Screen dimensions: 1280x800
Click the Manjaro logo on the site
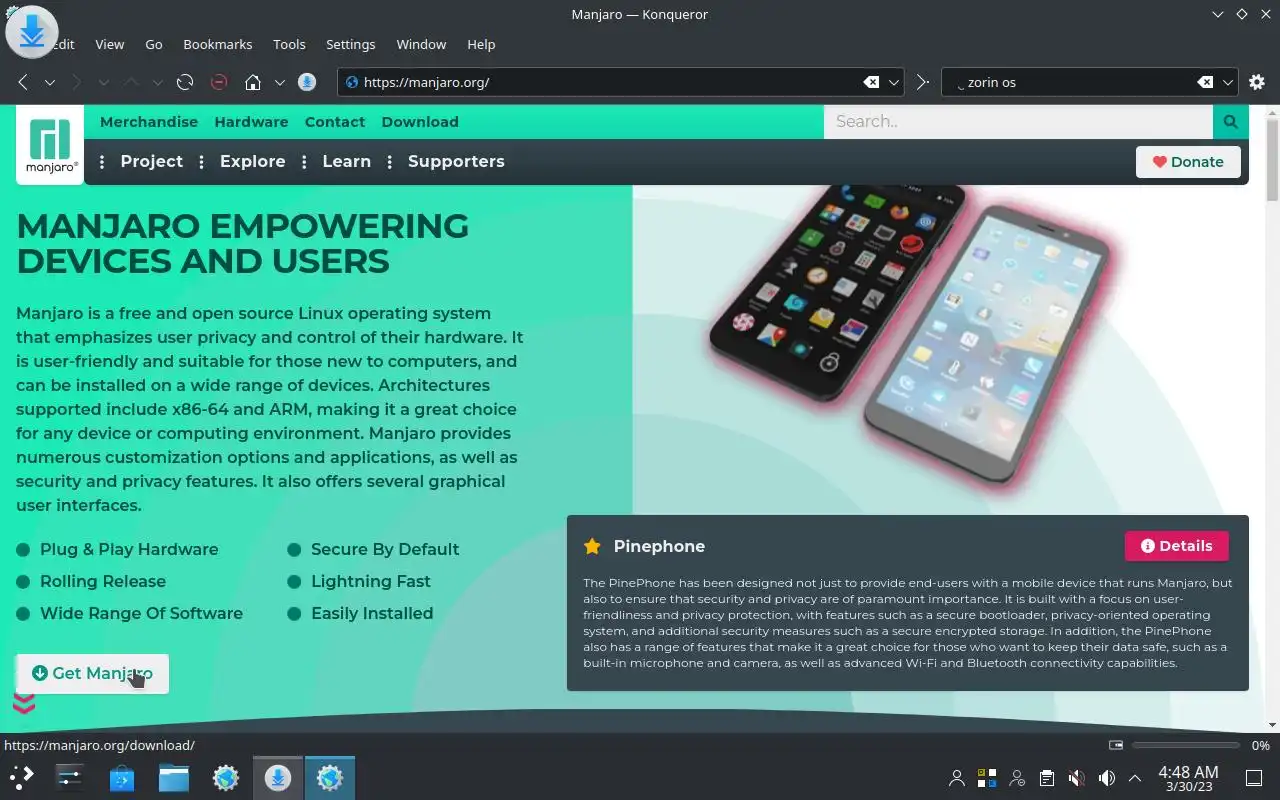click(50, 146)
